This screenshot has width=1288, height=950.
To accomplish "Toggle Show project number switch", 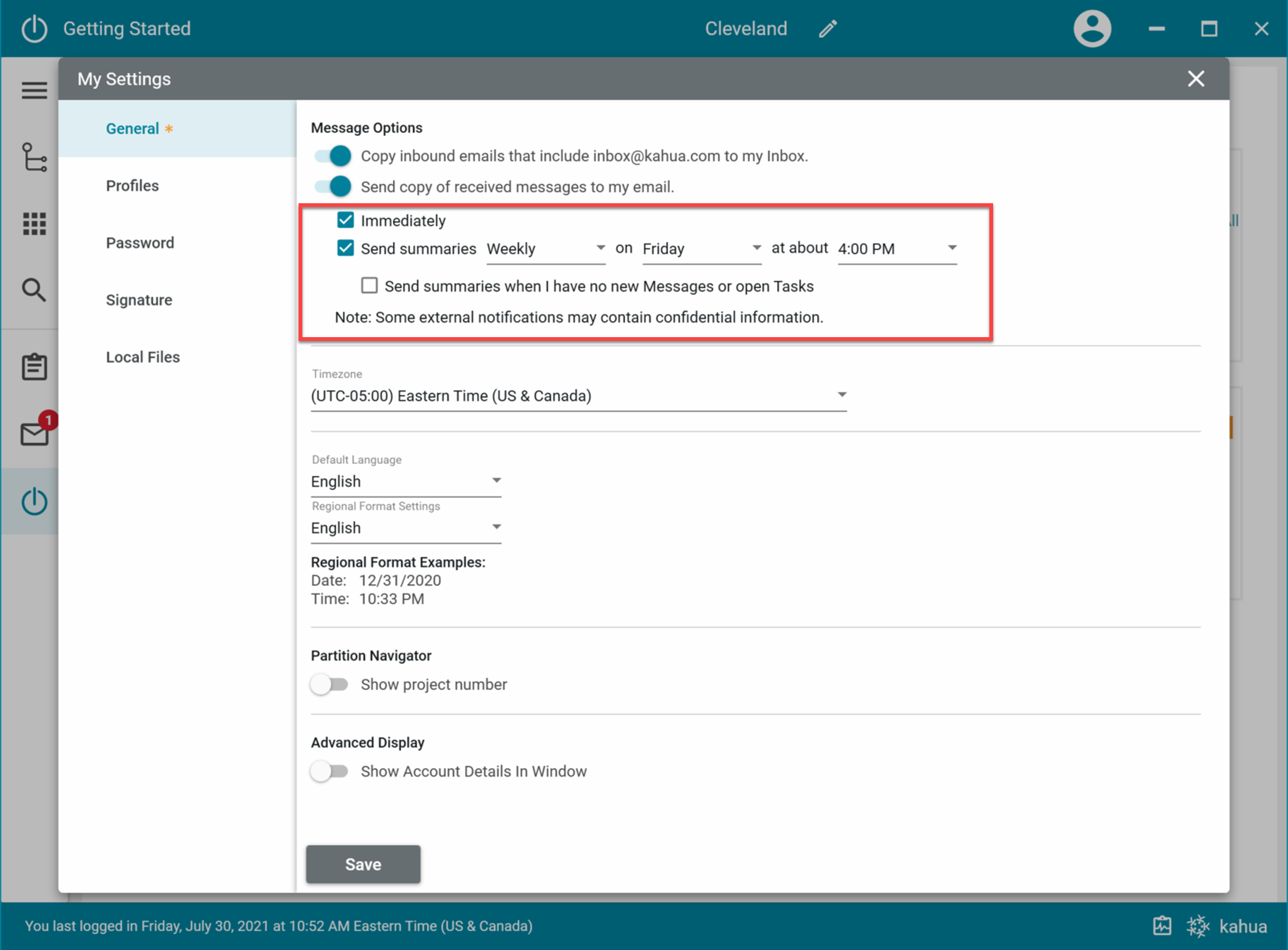I will 330,684.
